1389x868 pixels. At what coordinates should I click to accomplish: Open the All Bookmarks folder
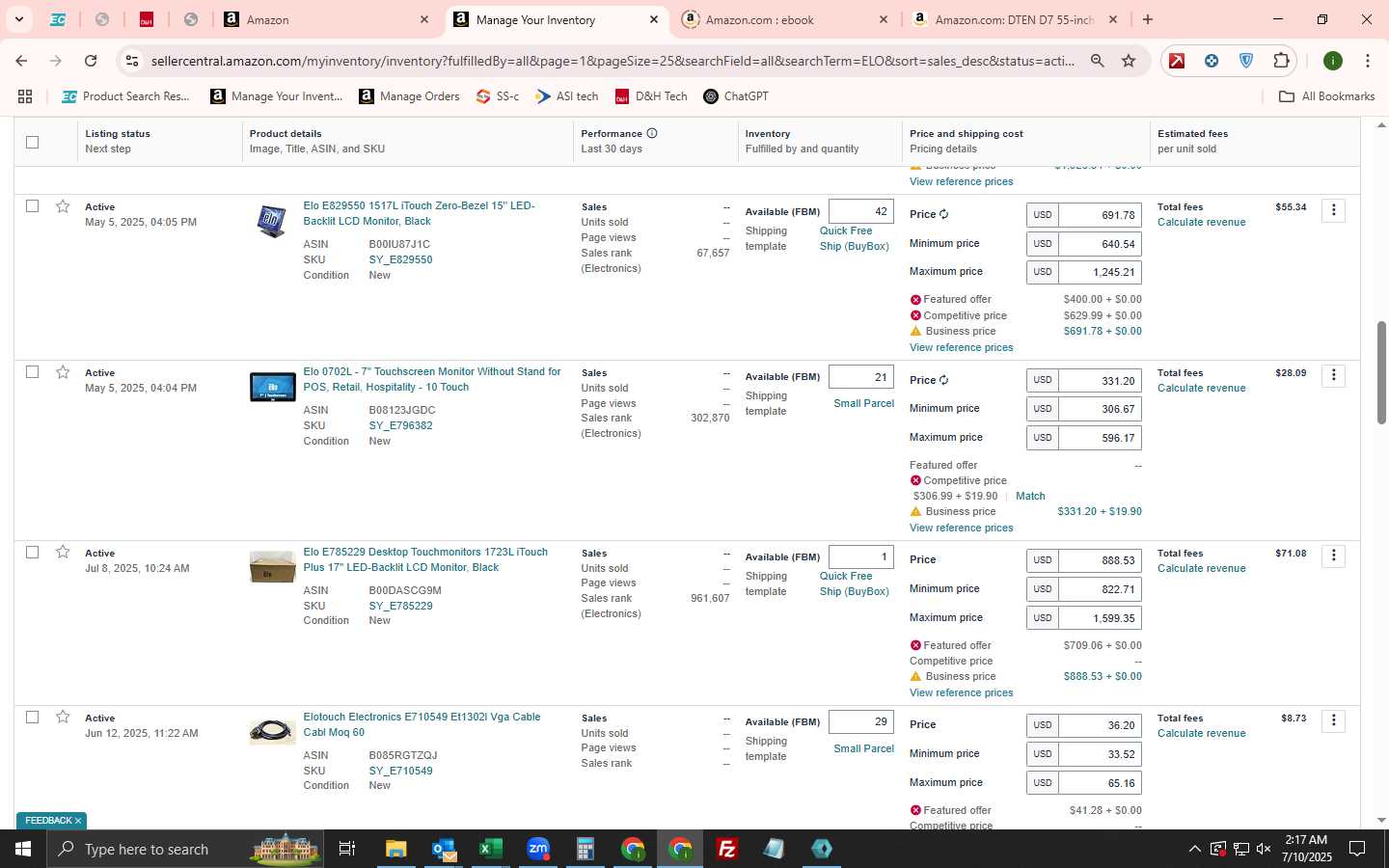tap(1326, 96)
